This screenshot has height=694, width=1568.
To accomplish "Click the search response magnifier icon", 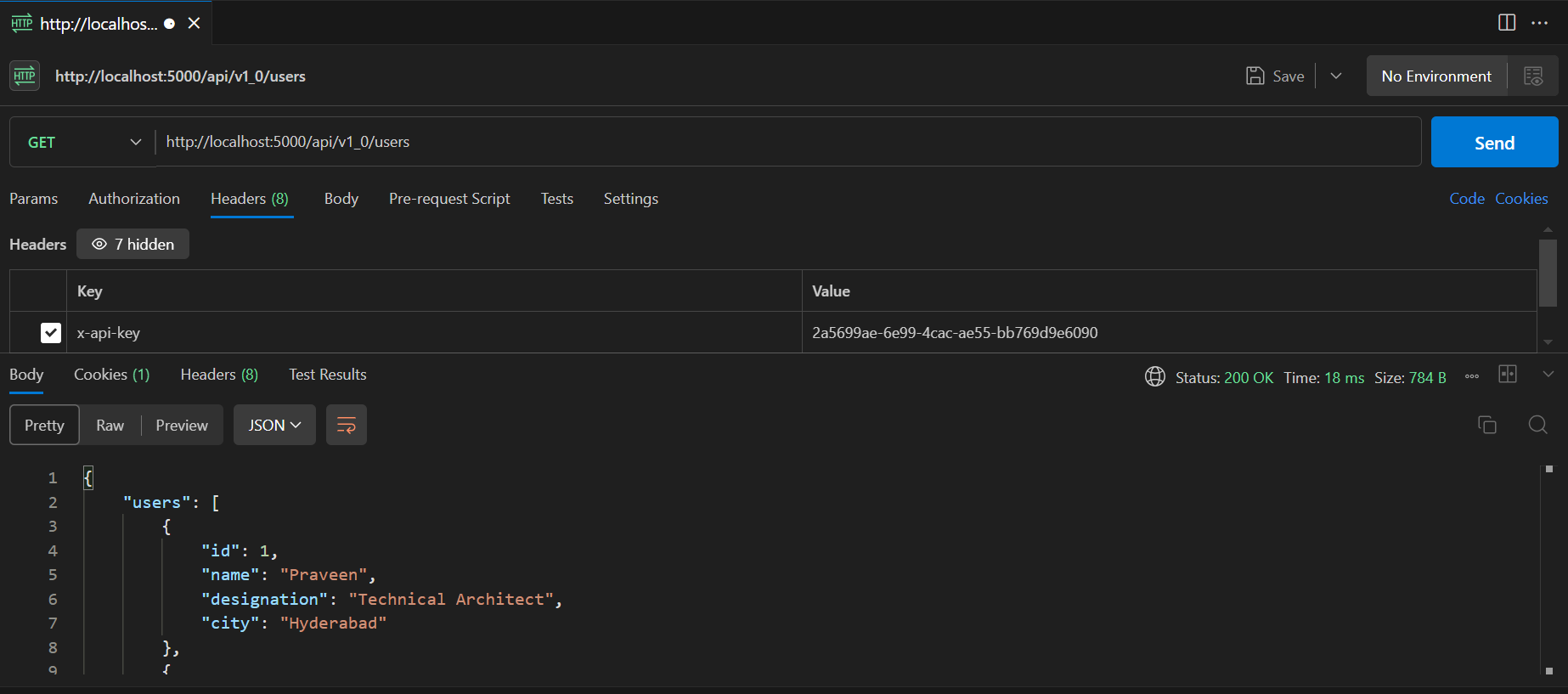I will click(x=1537, y=425).
